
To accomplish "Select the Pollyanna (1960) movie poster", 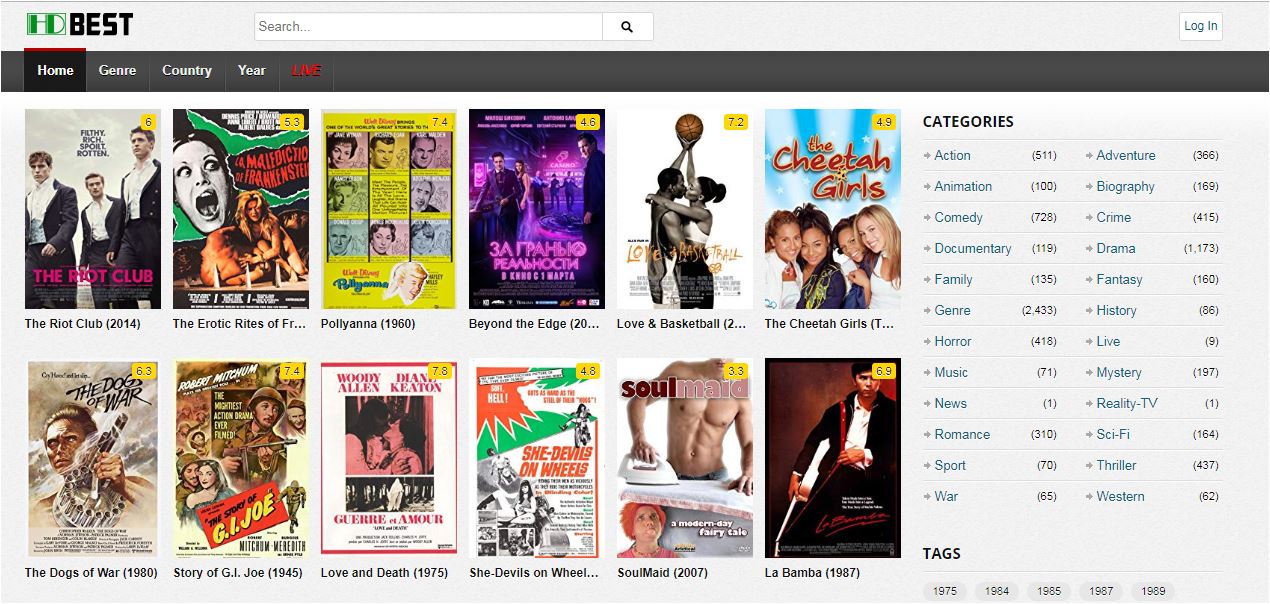I will (388, 209).
